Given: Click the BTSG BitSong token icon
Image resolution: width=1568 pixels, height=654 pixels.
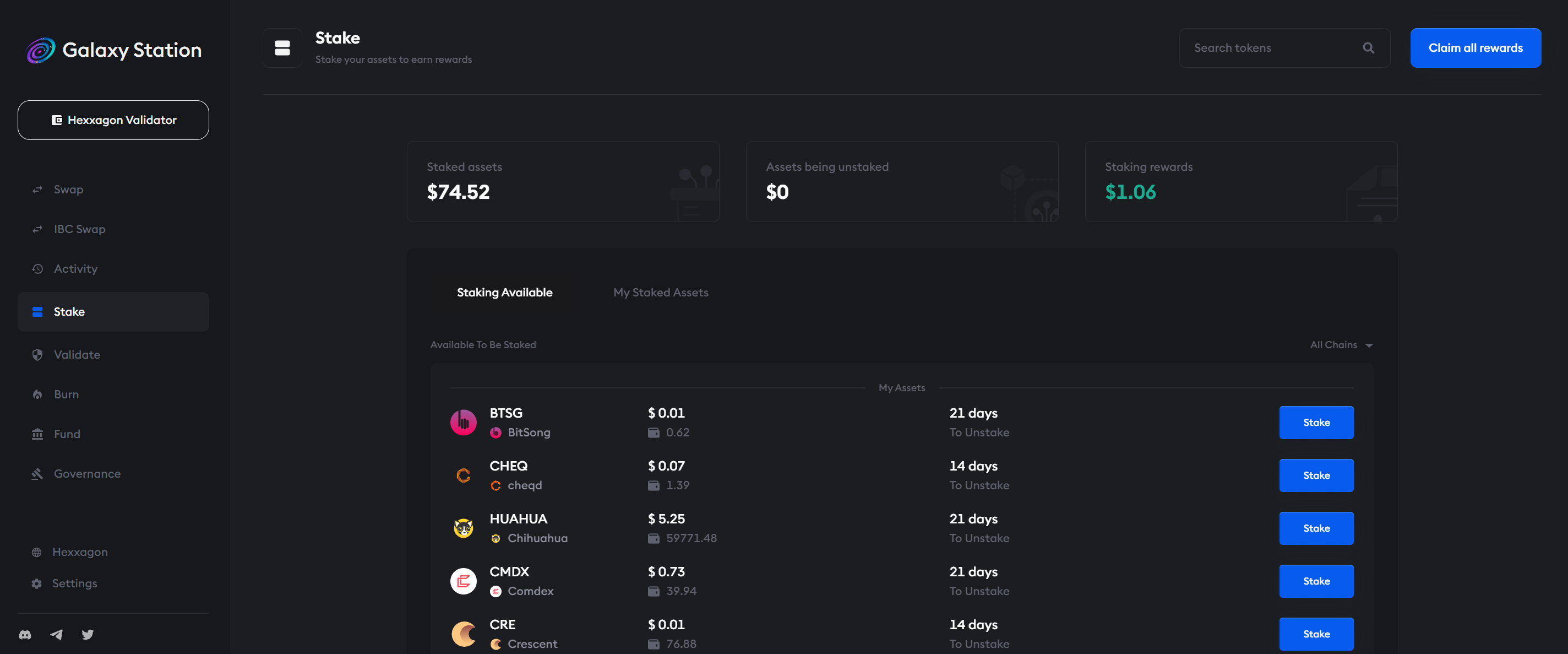Looking at the screenshot, I should (x=463, y=422).
